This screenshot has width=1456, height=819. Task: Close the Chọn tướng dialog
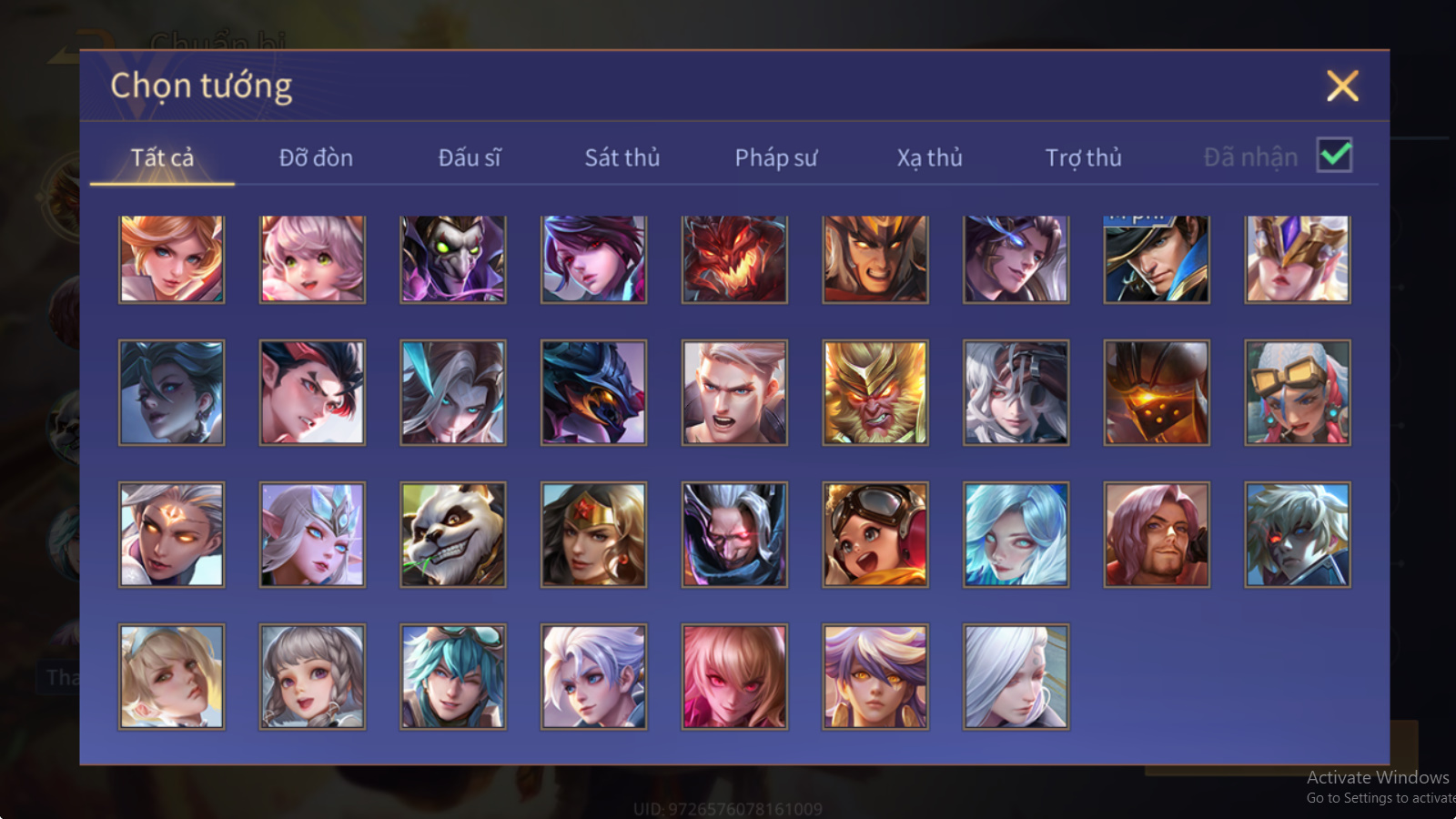(x=1342, y=86)
